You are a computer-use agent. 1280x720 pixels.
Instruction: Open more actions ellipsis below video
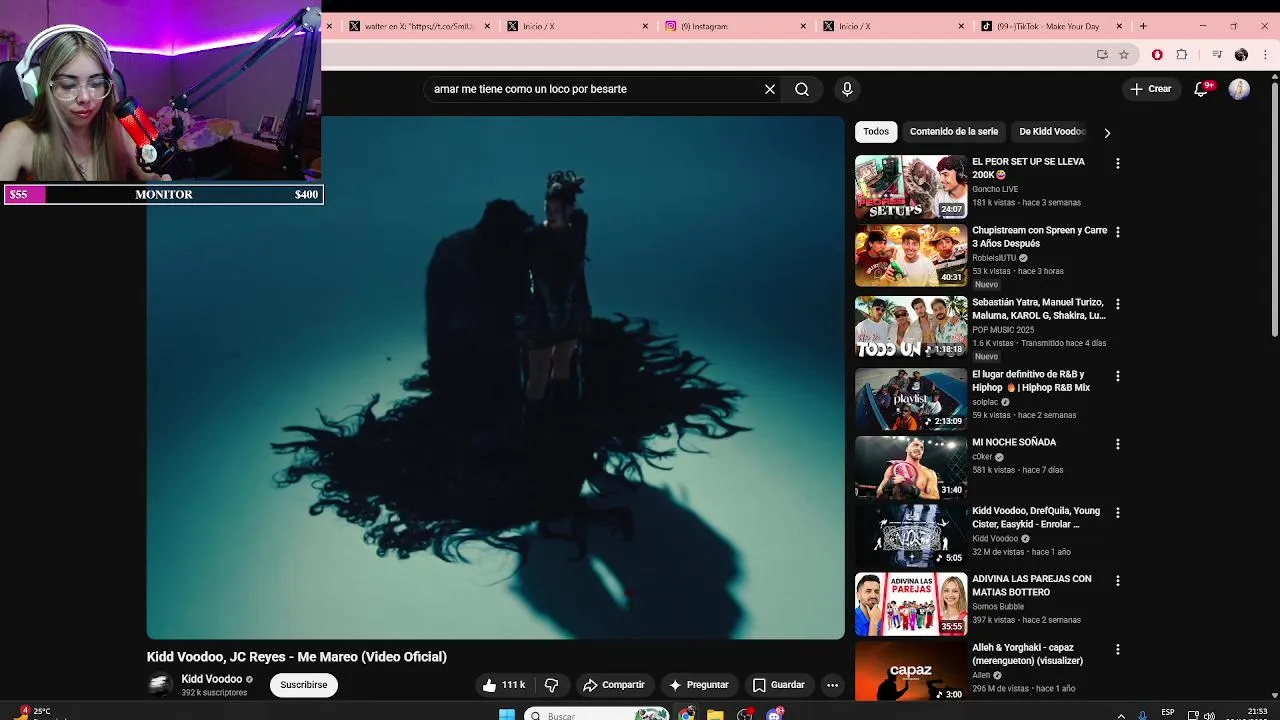(832, 685)
